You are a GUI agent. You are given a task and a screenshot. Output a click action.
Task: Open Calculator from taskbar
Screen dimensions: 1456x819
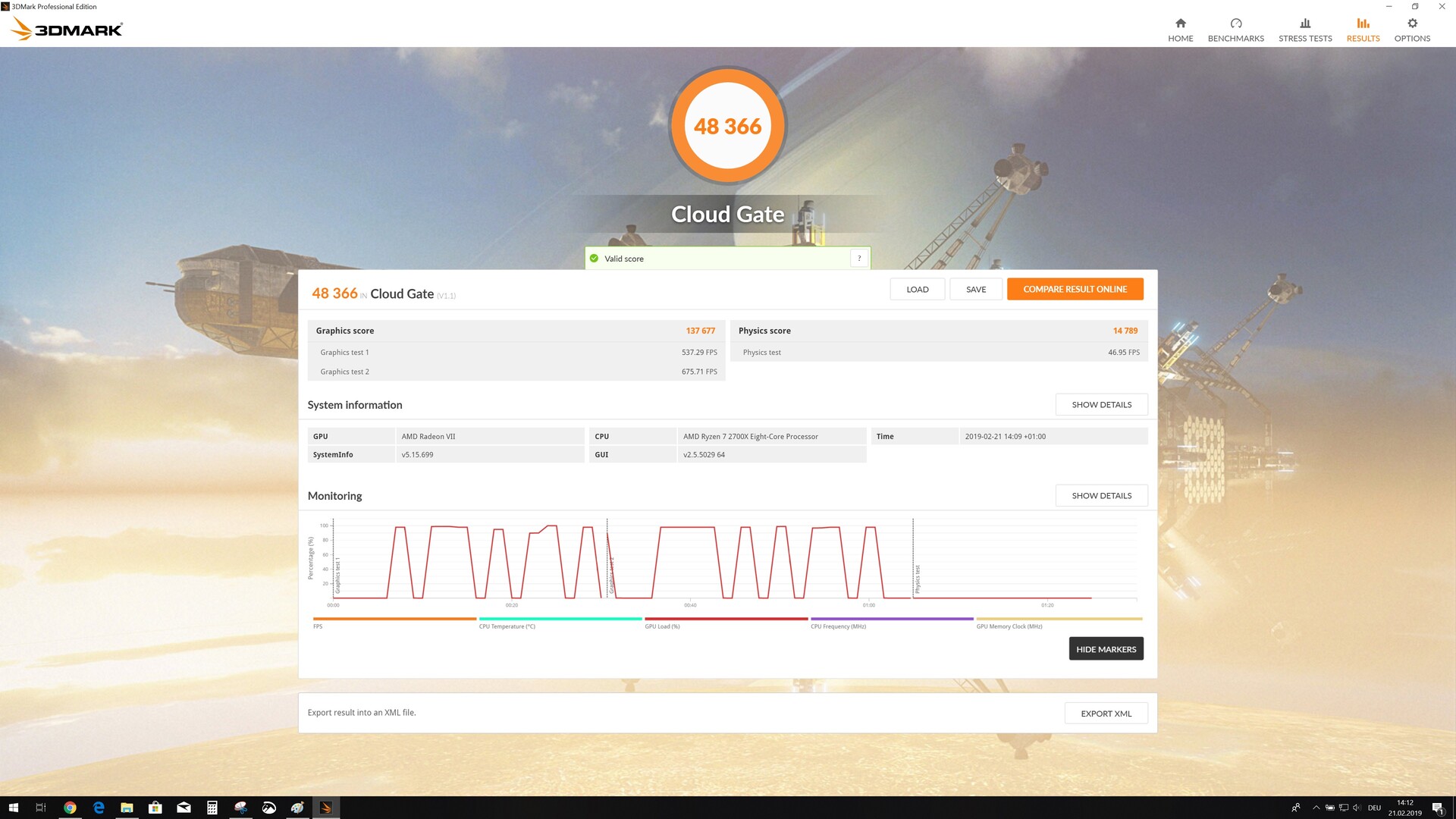[212, 808]
